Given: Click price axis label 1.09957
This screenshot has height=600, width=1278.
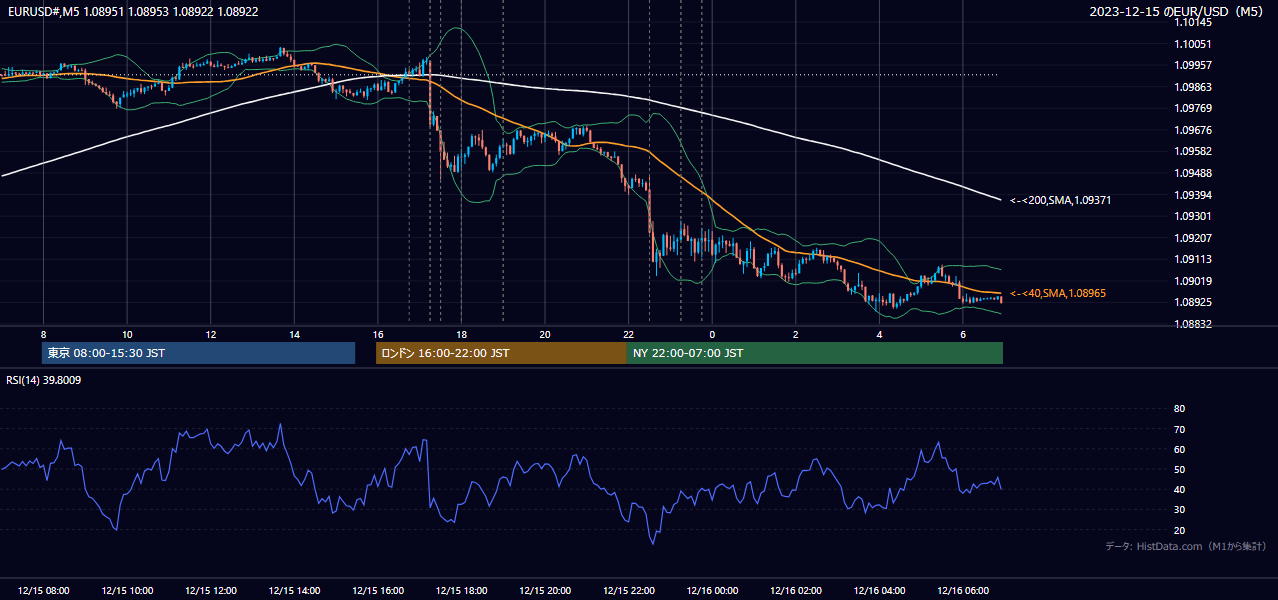Looking at the screenshot, I should [x=1192, y=65].
